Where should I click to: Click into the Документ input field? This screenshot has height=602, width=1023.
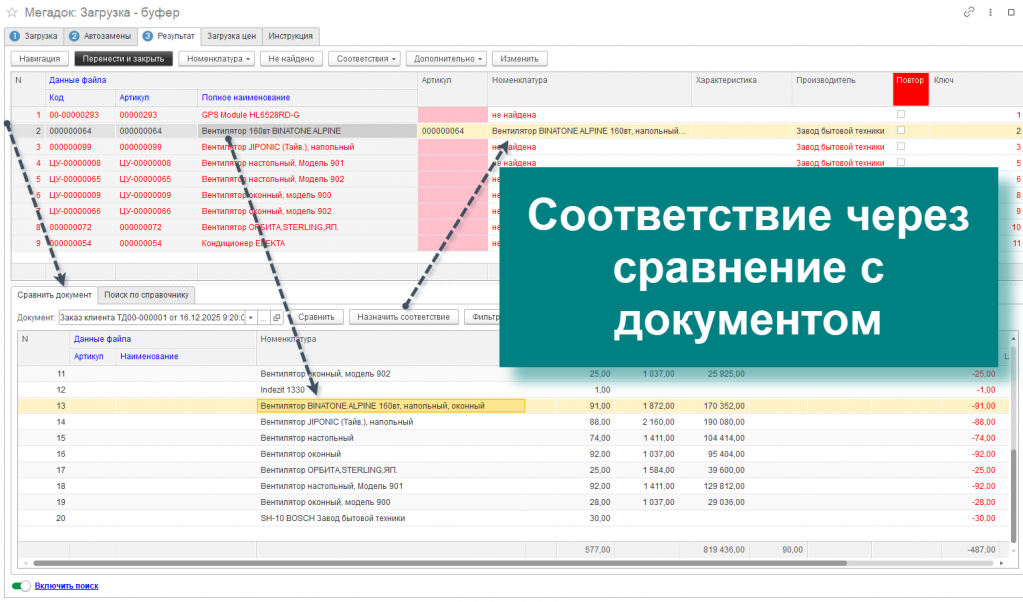(152, 317)
